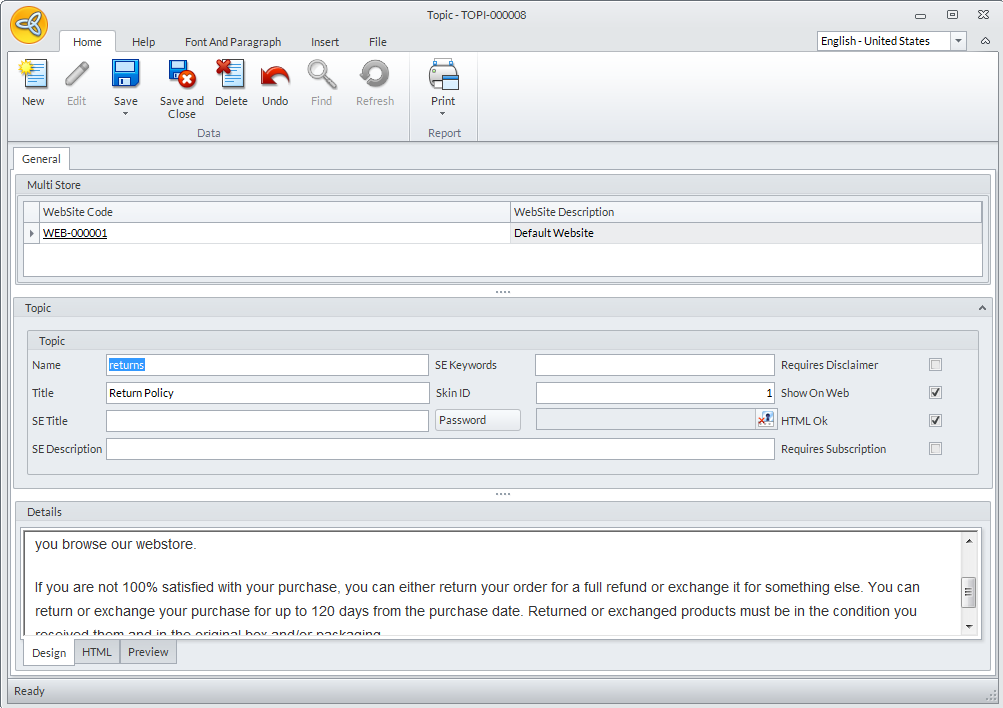Switch to the HTML view tab
Image resolution: width=1003 pixels, height=708 pixels.
click(97, 652)
